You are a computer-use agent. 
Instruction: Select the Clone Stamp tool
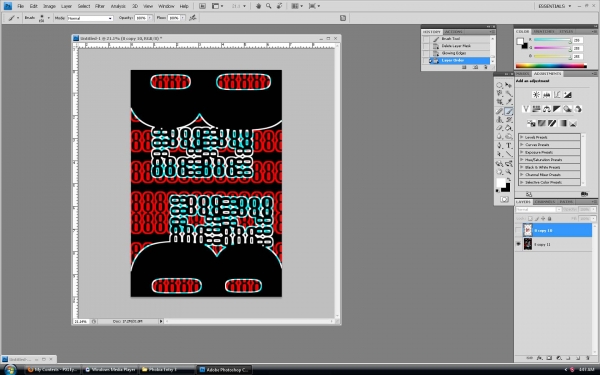499,119
